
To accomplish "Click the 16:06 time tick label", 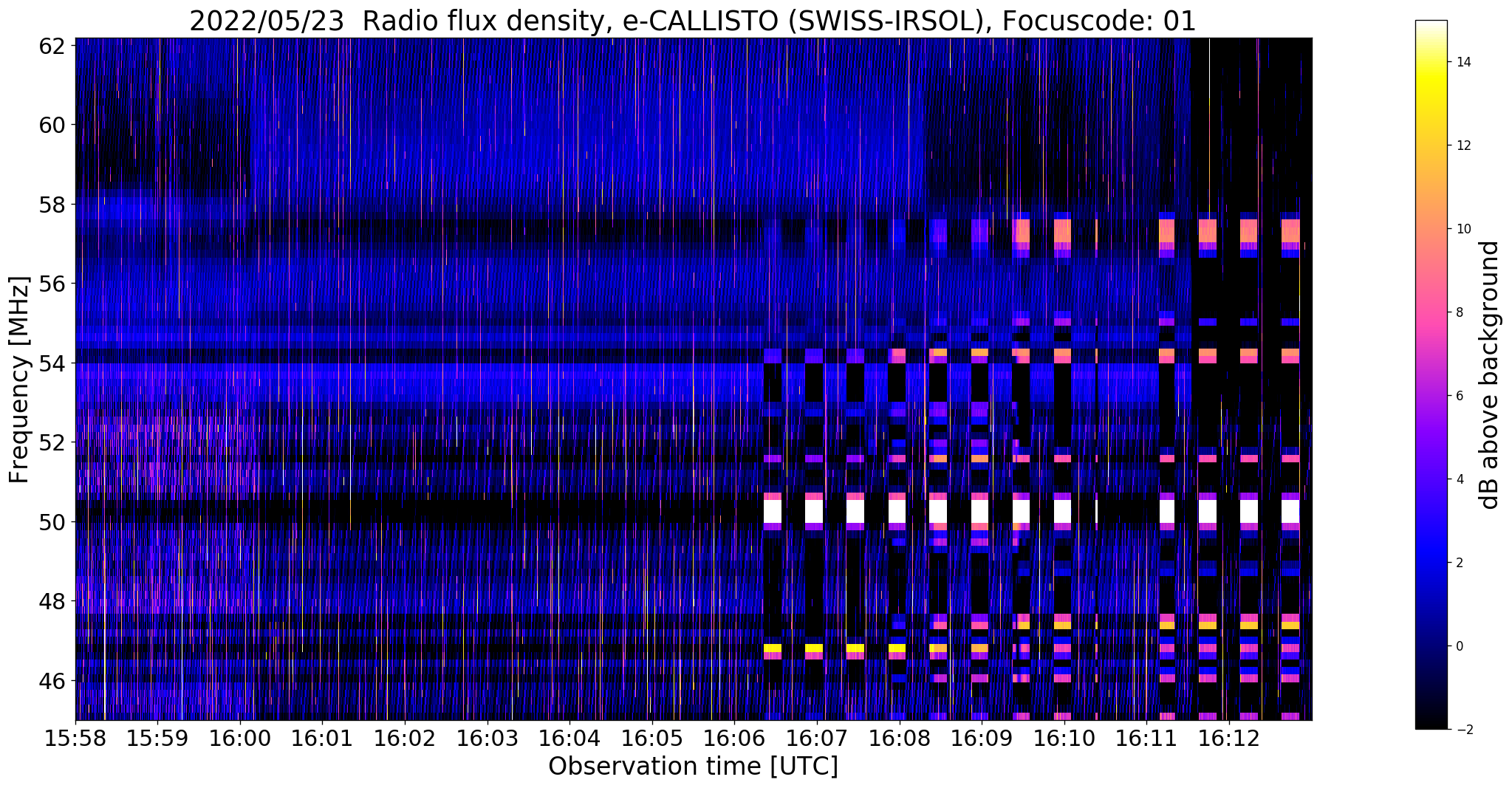I will click(x=734, y=739).
